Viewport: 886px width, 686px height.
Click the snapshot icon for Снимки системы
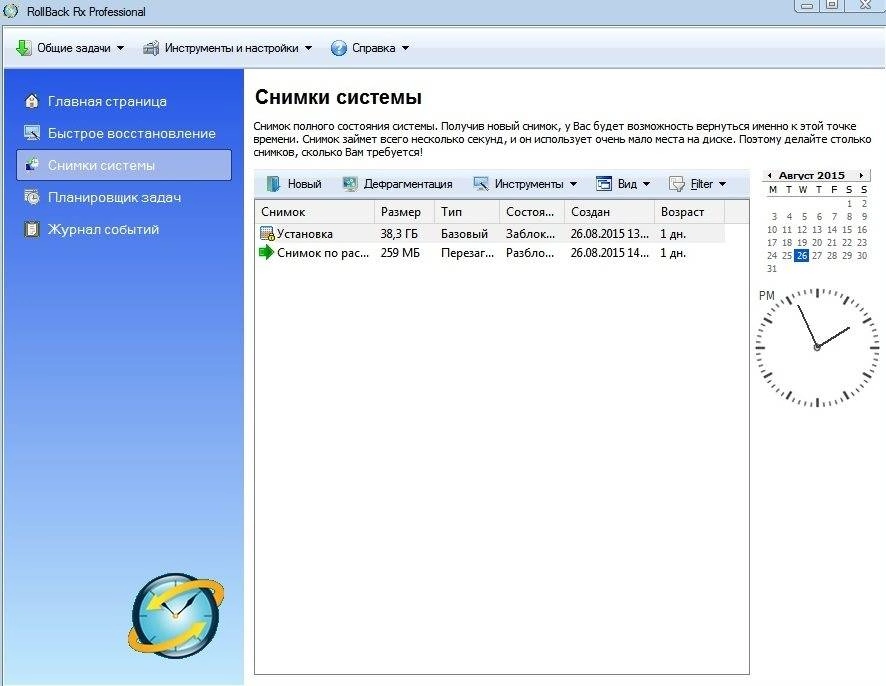pos(32,165)
